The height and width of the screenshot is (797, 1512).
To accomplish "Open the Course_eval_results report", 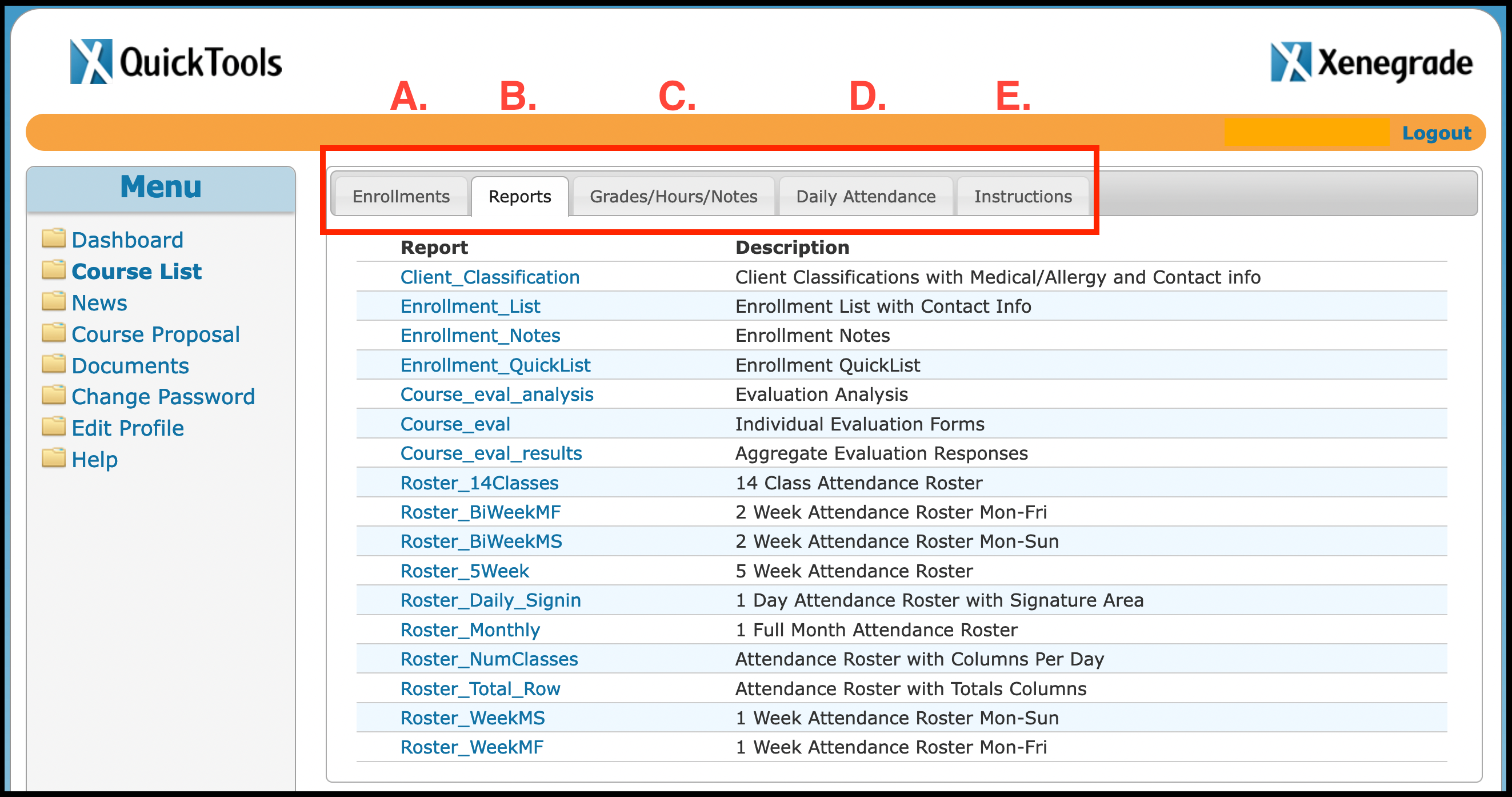I will (x=491, y=453).
